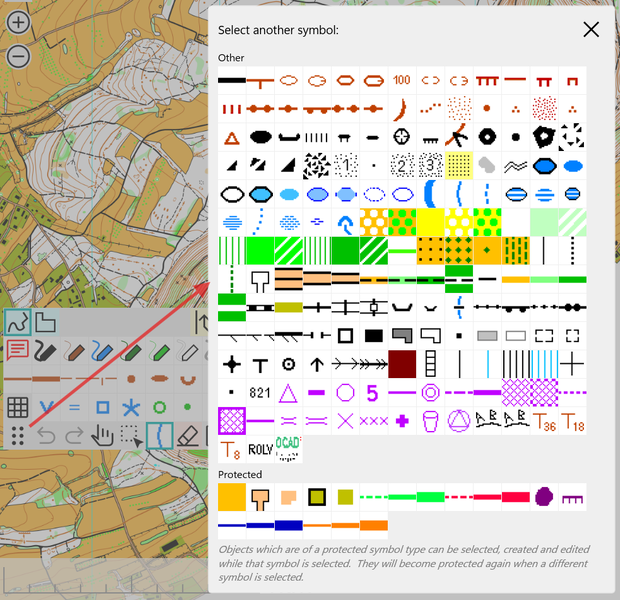Choose the solid bright green area symbol

coord(260,251)
